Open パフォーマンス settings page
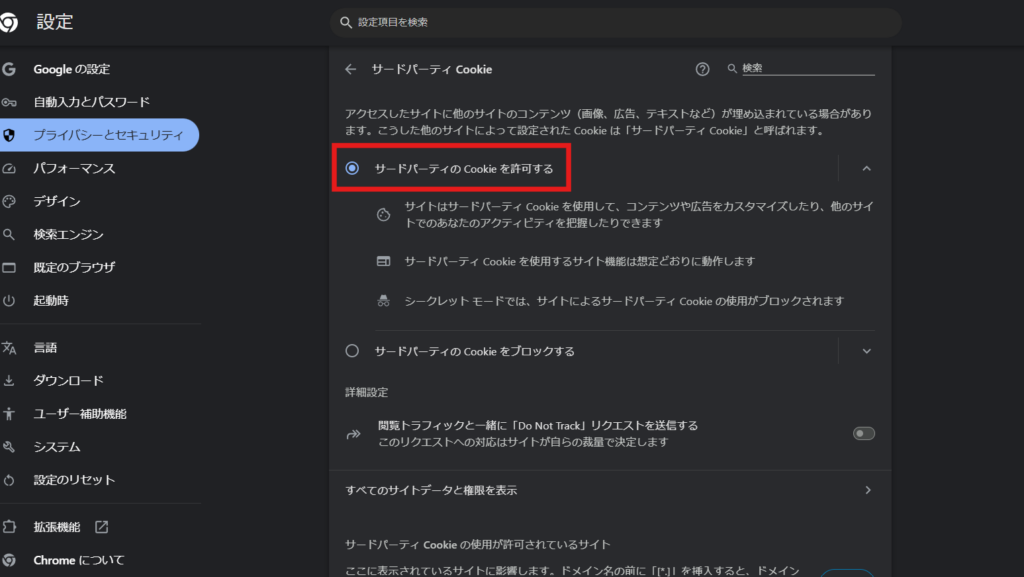Screen dimensions: 1024x577 74,168
